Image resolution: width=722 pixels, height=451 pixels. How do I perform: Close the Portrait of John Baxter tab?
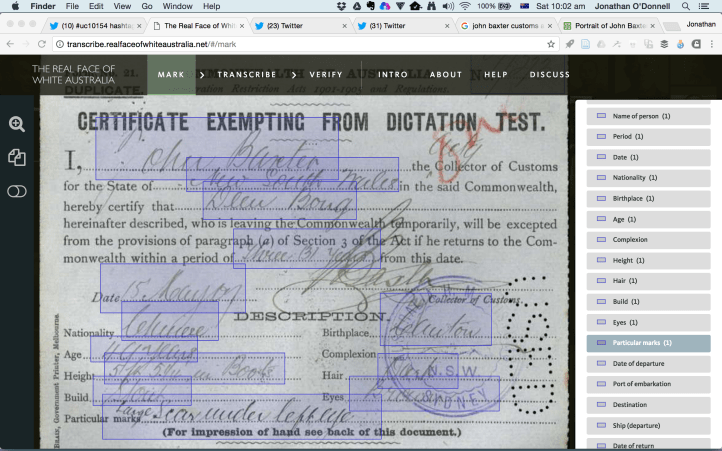pyautogui.click(x=652, y=26)
